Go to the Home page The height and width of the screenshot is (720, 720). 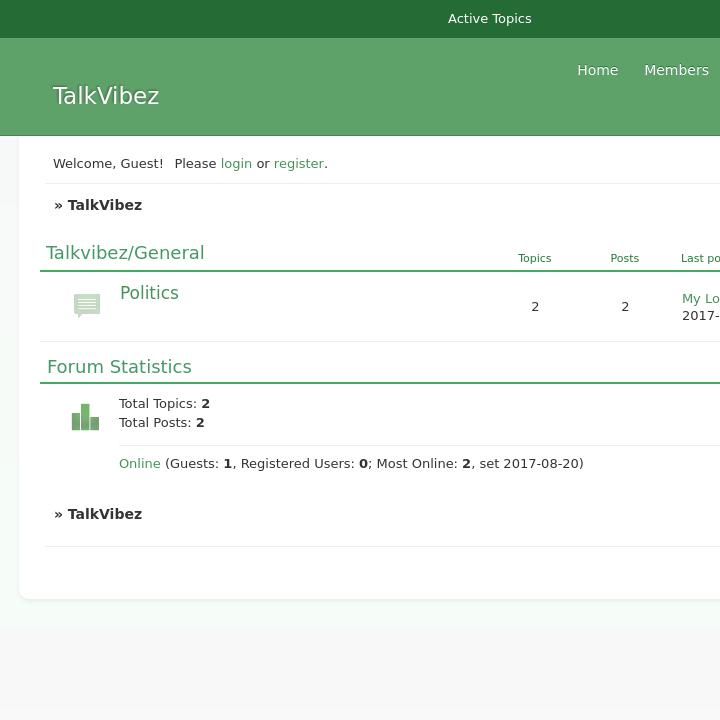pos(597,70)
